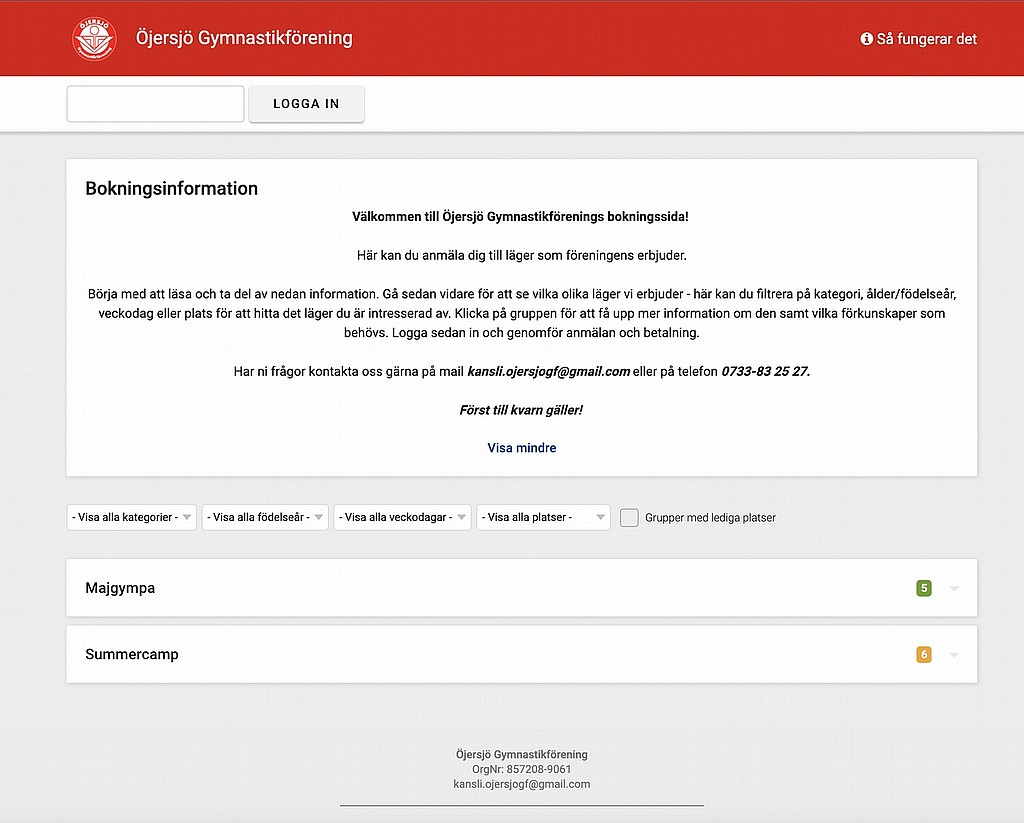Click the LOGGA IN button
Image resolution: width=1024 pixels, height=823 pixels.
(x=306, y=104)
